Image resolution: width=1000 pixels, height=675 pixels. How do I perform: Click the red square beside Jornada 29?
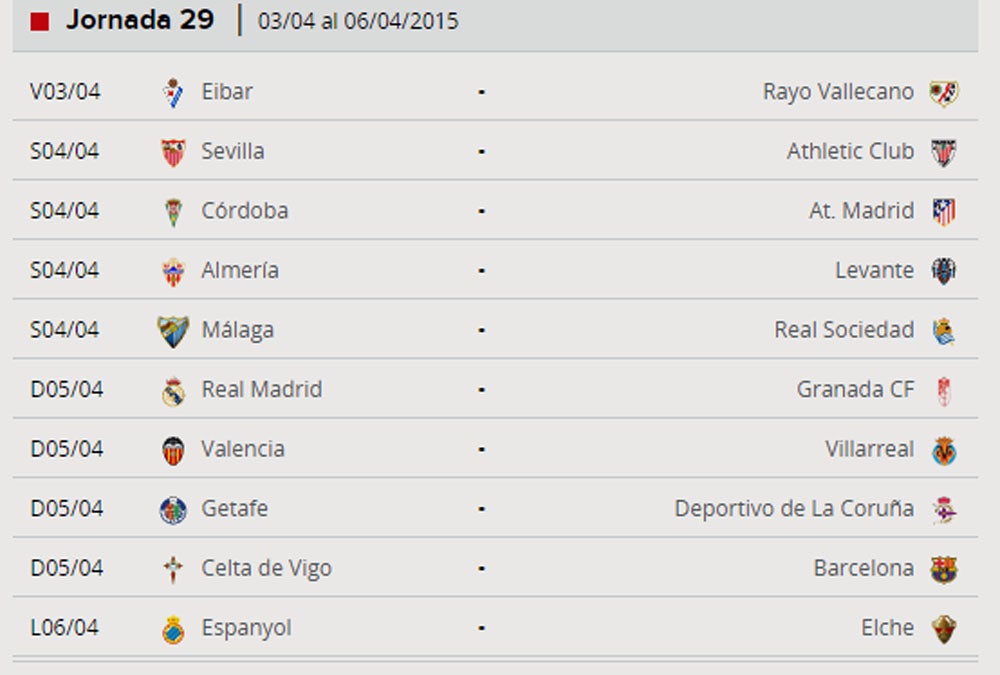(40, 22)
